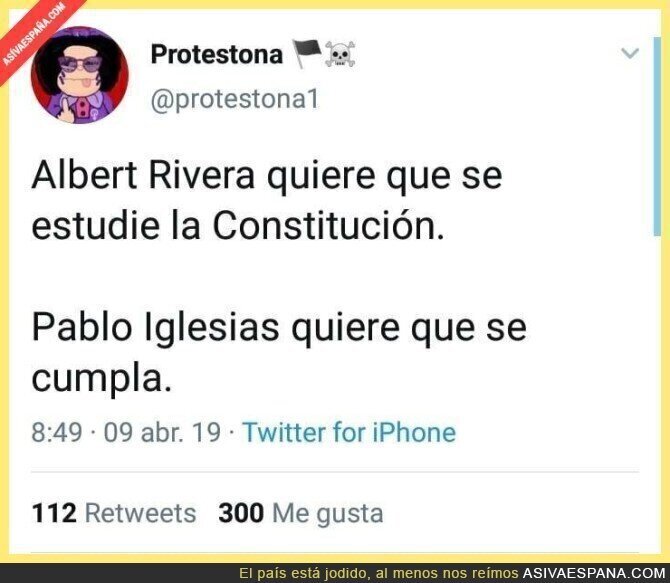Select the 'Albert Rivera quiere que se' line
The image size is (670, 583).
pos(267,176)
